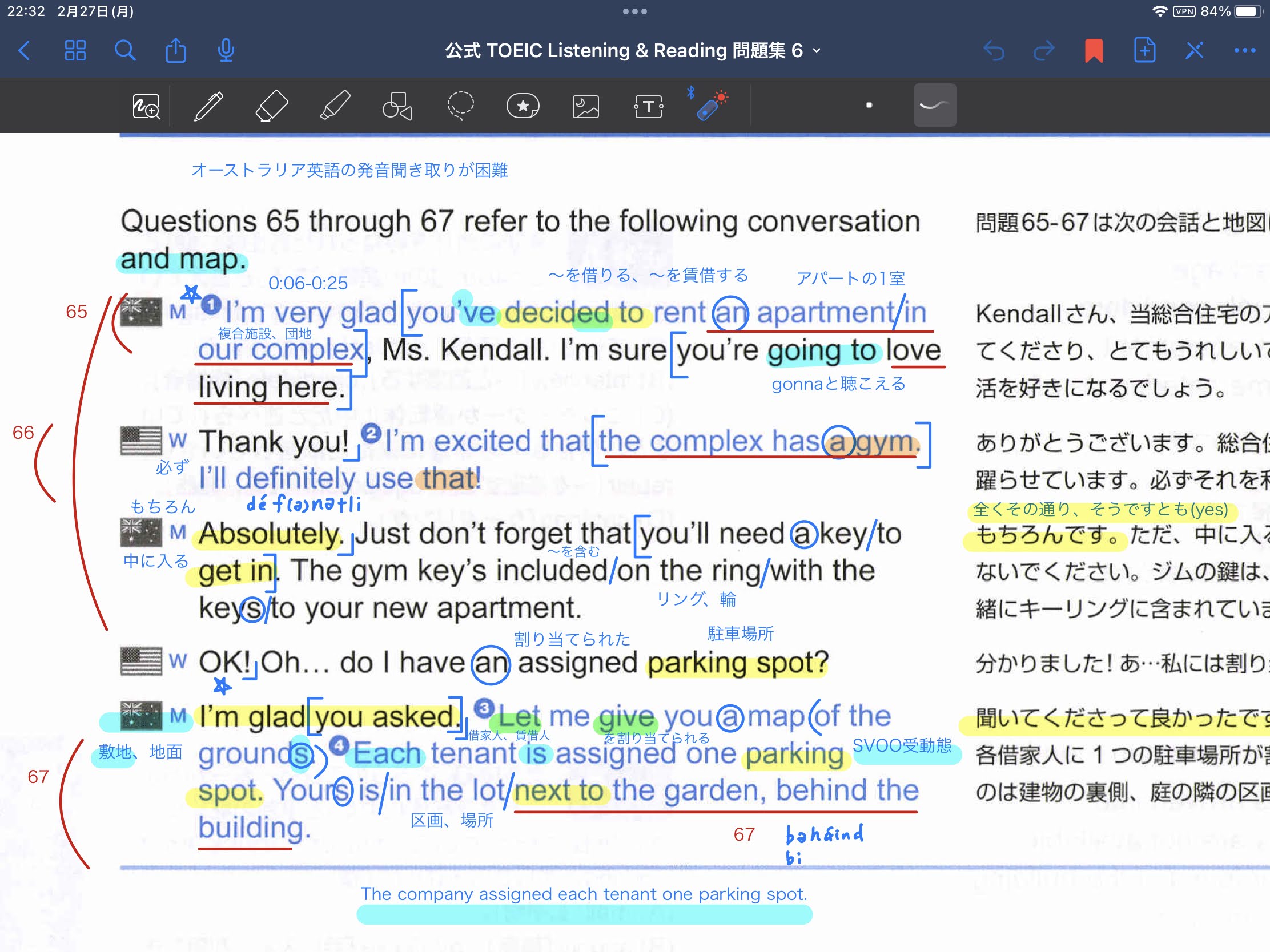Tap the timestamp annotation '0:06-0:25'
Image resolution: width=1270 pixels, height=952 pixels.
pos(308,283)
